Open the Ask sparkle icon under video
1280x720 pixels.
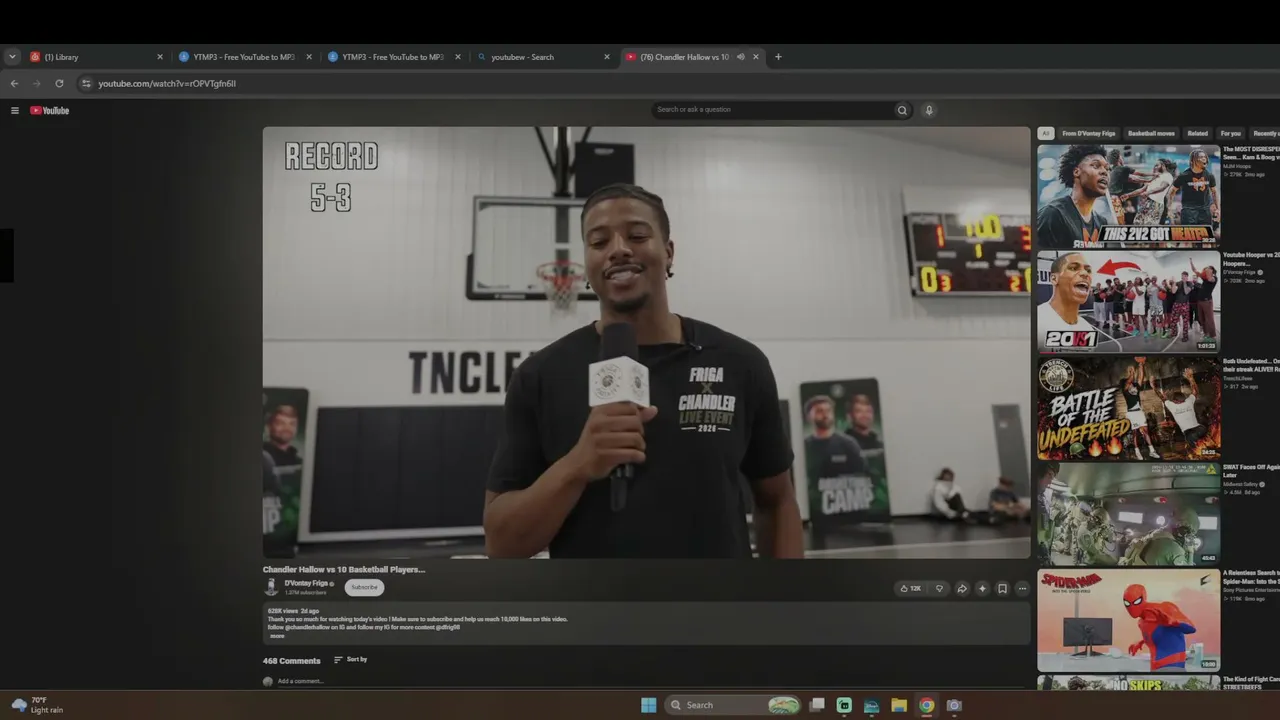click(x=982, y=589)
